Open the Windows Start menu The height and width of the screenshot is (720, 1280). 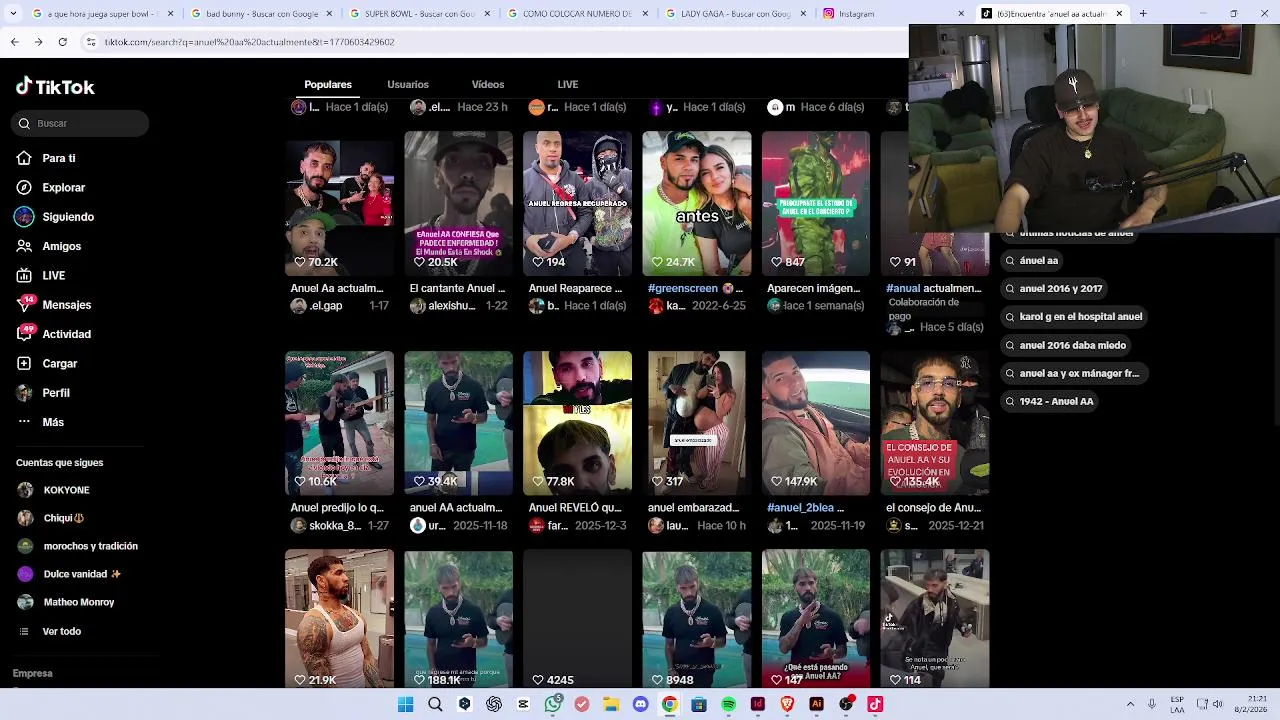[405, 704]
